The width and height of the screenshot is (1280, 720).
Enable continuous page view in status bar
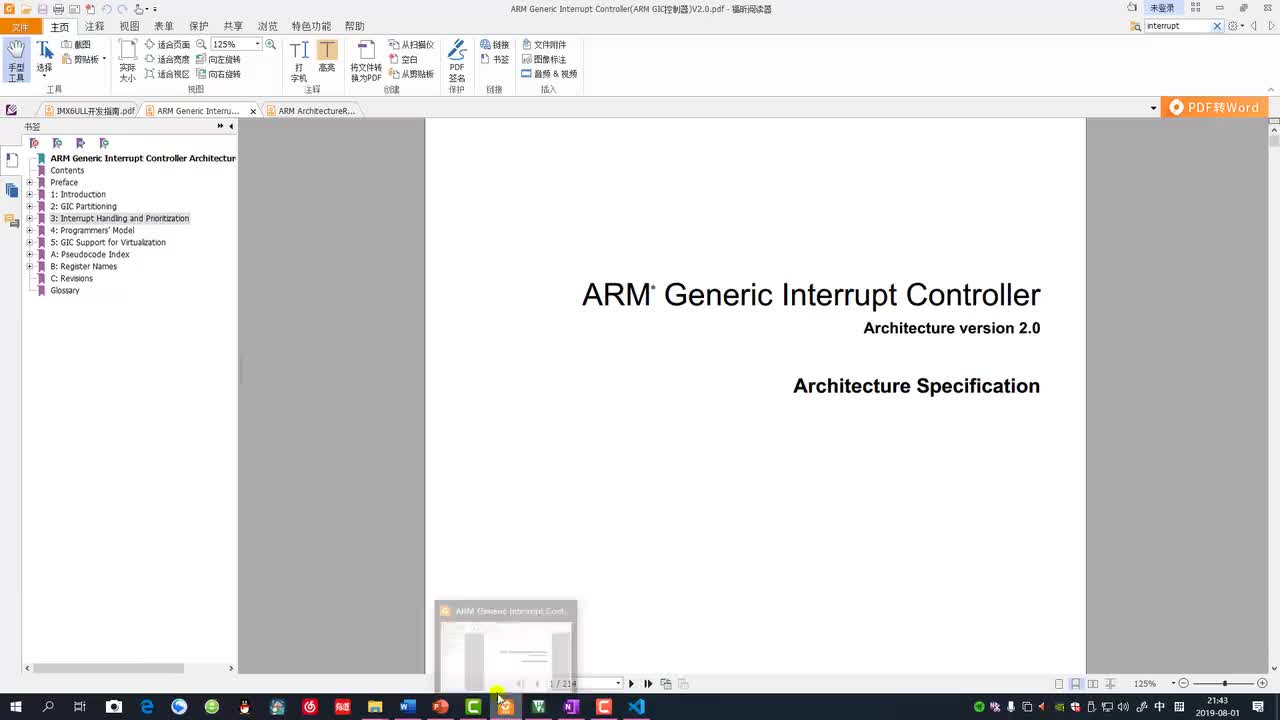click(1076, 684)
